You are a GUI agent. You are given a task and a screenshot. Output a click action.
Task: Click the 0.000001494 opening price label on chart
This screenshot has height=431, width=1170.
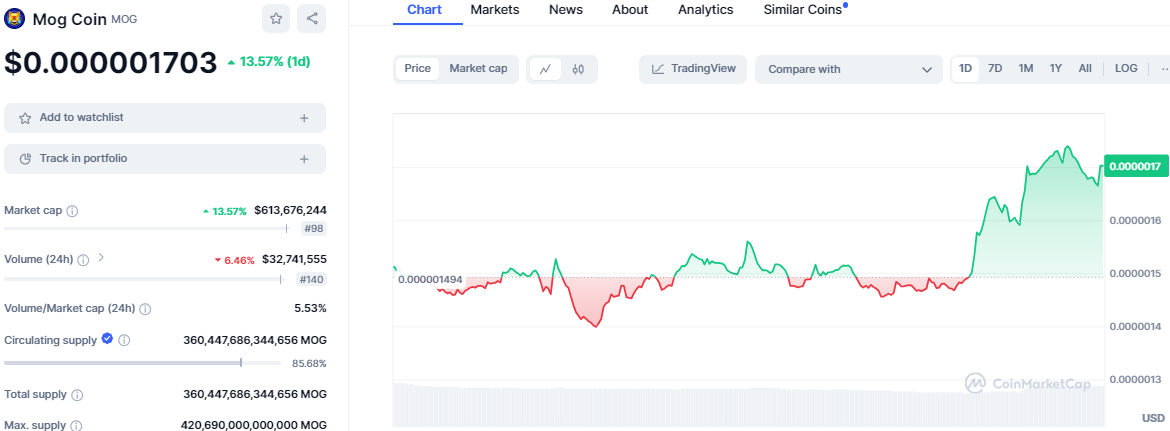pyautogui.click(x=431, y=280)
